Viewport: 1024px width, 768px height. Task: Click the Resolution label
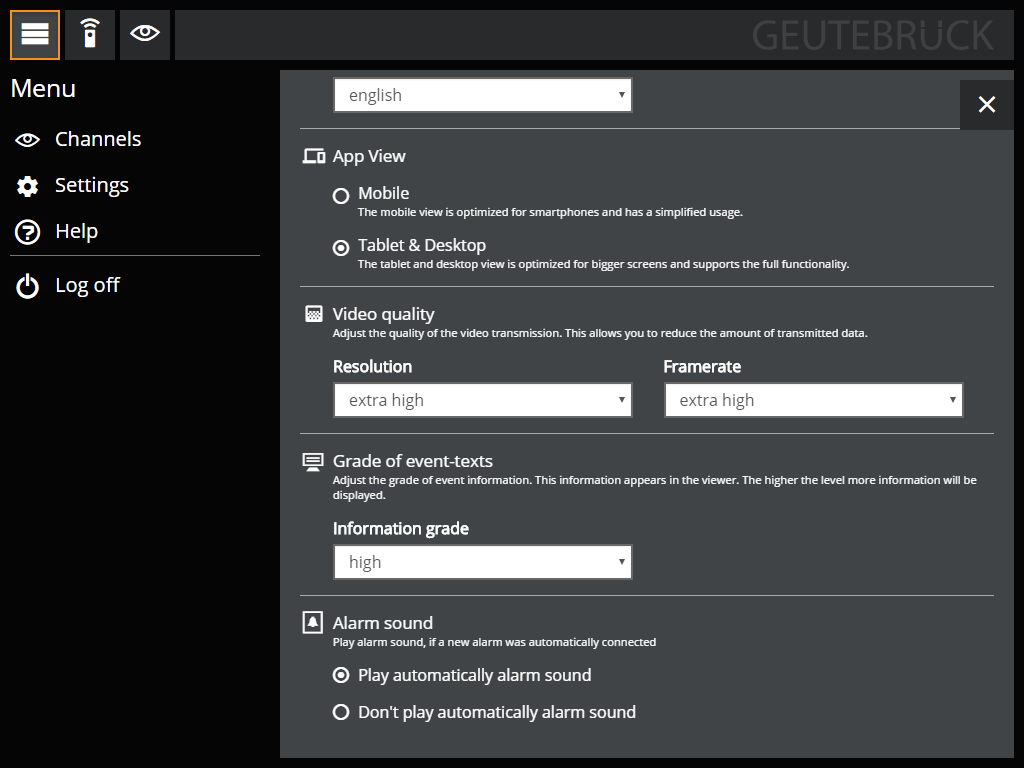pos(372,366)
